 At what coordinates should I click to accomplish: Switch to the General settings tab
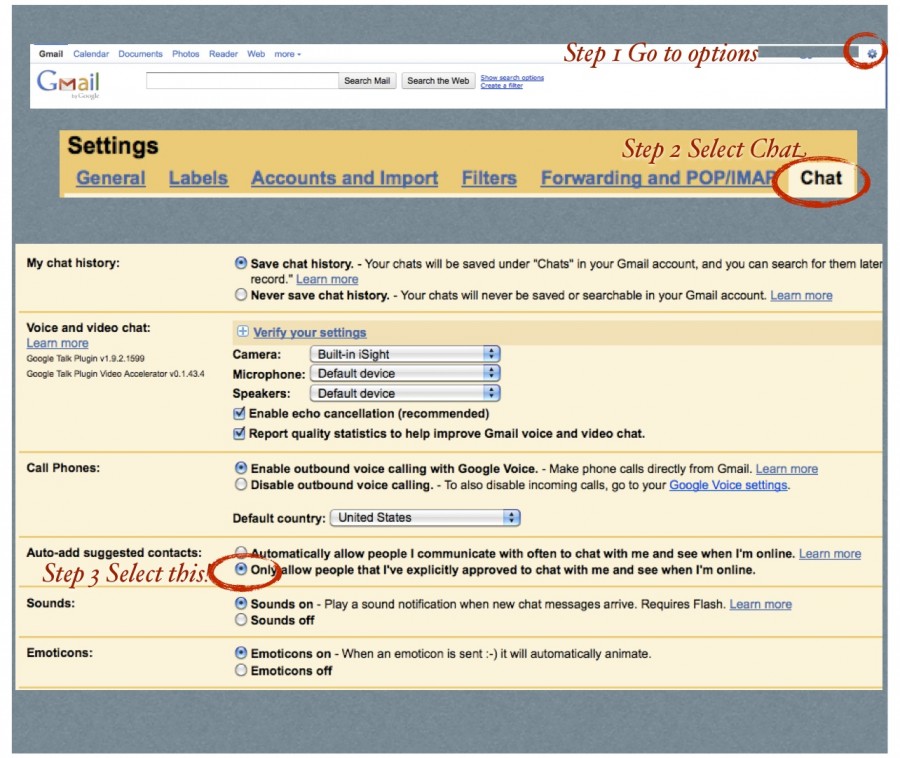point(110,179)
